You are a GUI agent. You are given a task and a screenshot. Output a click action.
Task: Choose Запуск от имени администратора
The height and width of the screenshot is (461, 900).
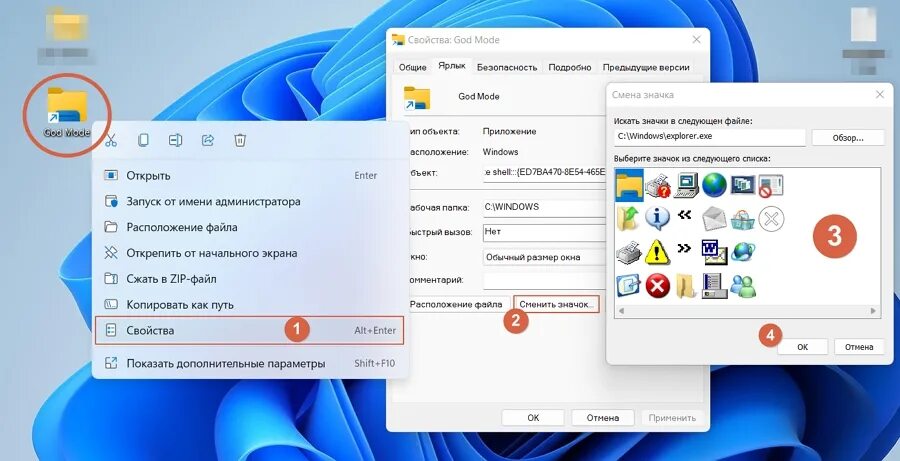pyautogui.click(x=250, y=202)
